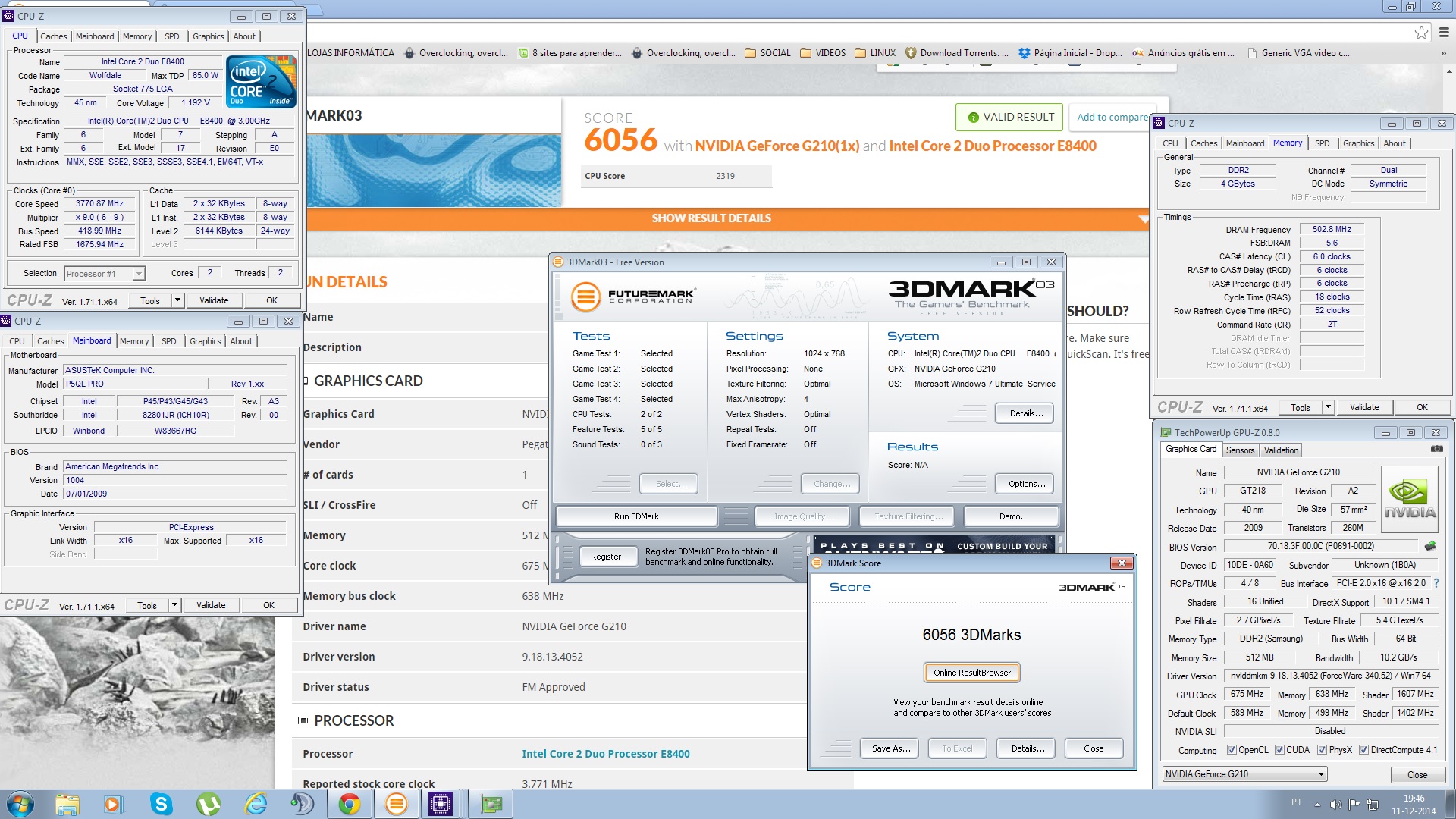Open the Processor #1 selection dropdown
This screenshot has width=1456, height=819.
click(x=105, y=274)
